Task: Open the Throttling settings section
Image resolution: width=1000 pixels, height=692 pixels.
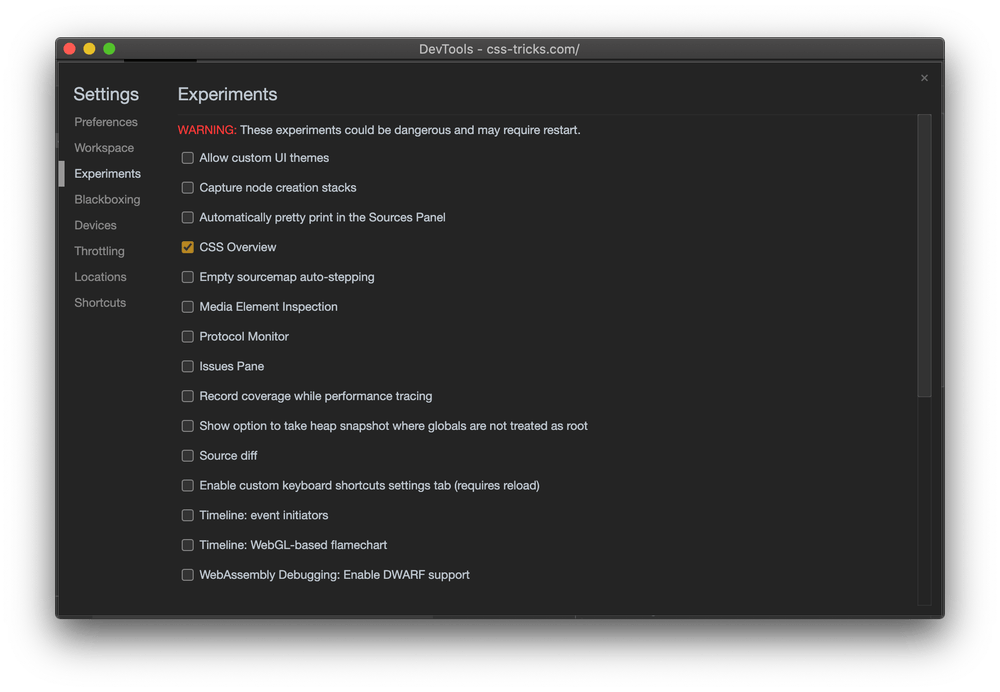Action: (99, 251)
